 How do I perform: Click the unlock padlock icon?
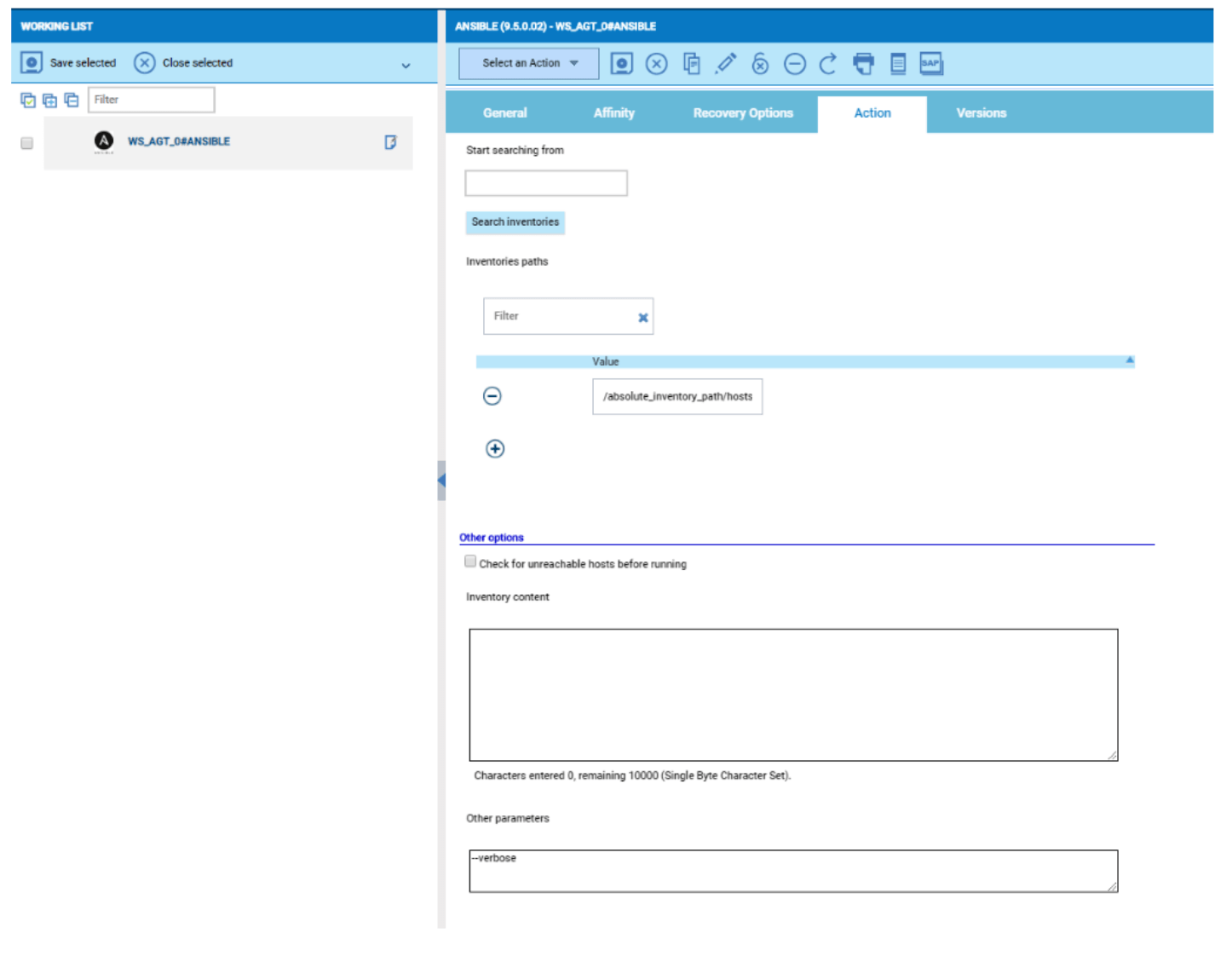pyautogui.click(x=760, y=64)
